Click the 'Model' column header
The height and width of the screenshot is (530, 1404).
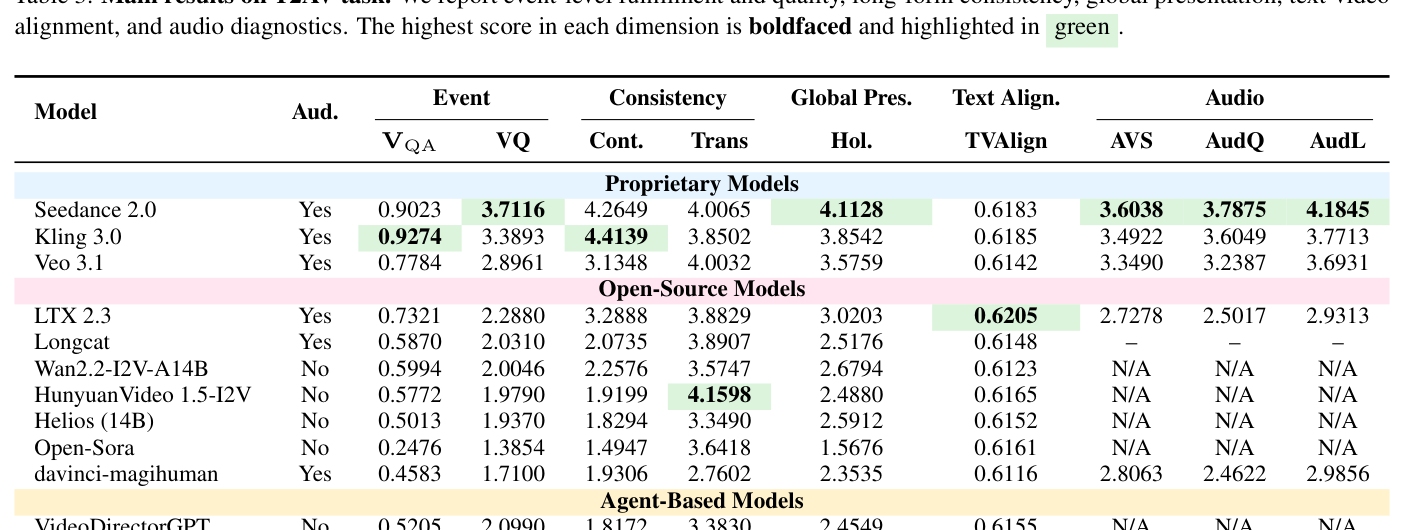pos(65,112)
